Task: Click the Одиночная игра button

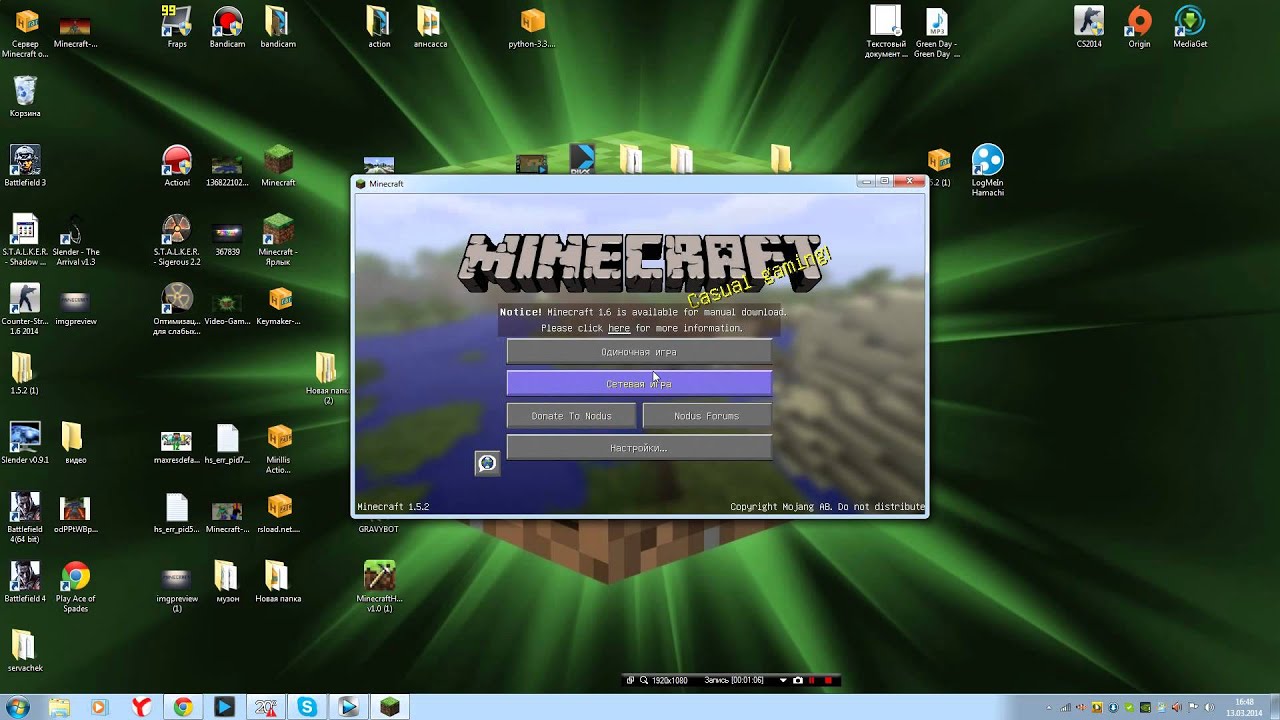Action: click(x=639, y=352)
